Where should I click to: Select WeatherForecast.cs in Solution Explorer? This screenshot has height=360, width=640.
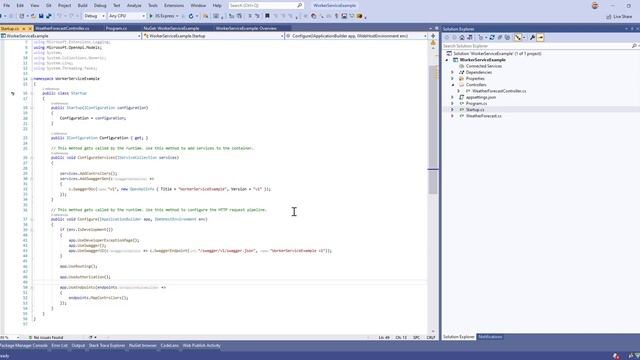coord(484,116)
